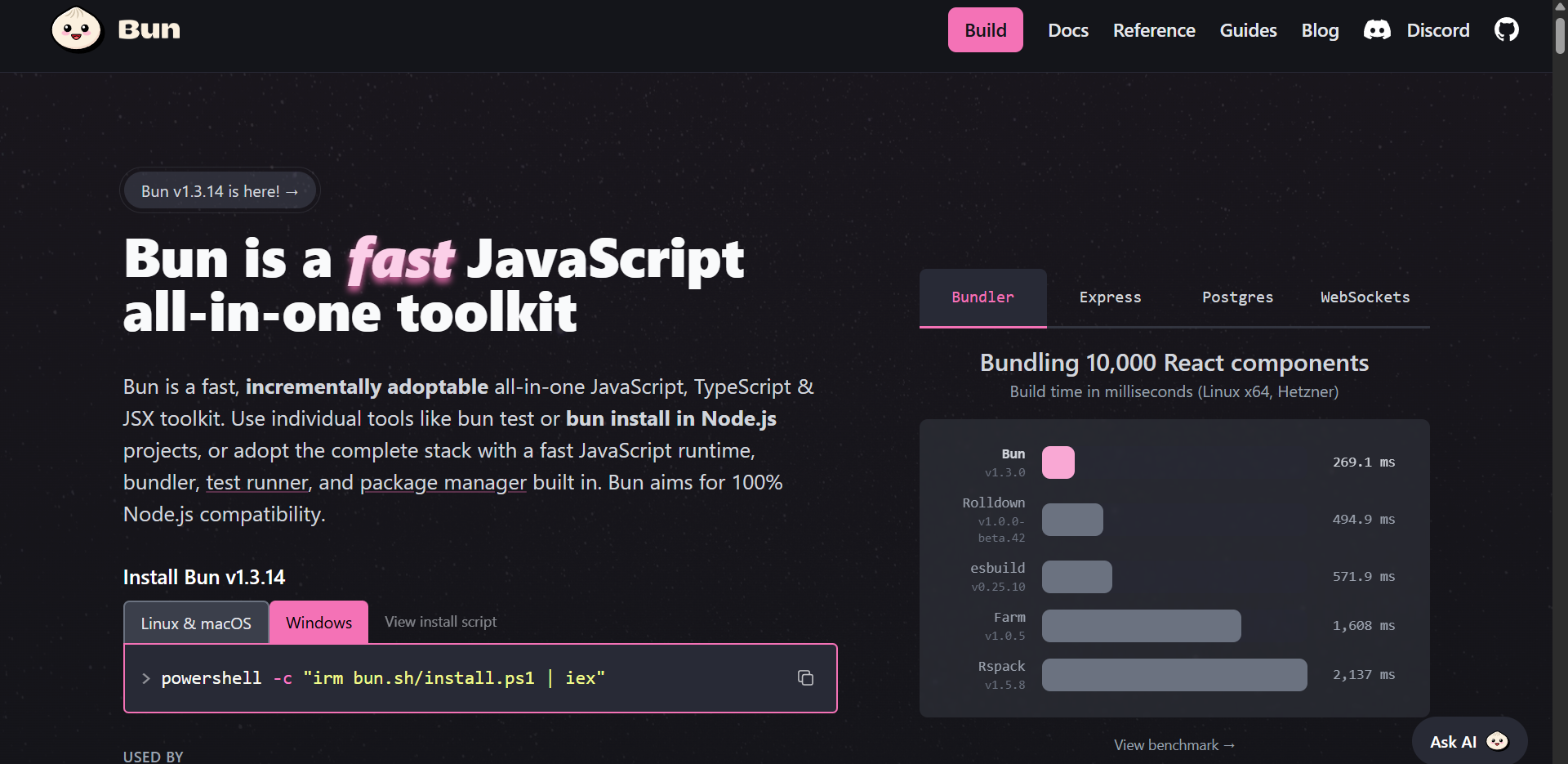
Task: Click the Bun mascot logo icon
Action: click(77, 29)
